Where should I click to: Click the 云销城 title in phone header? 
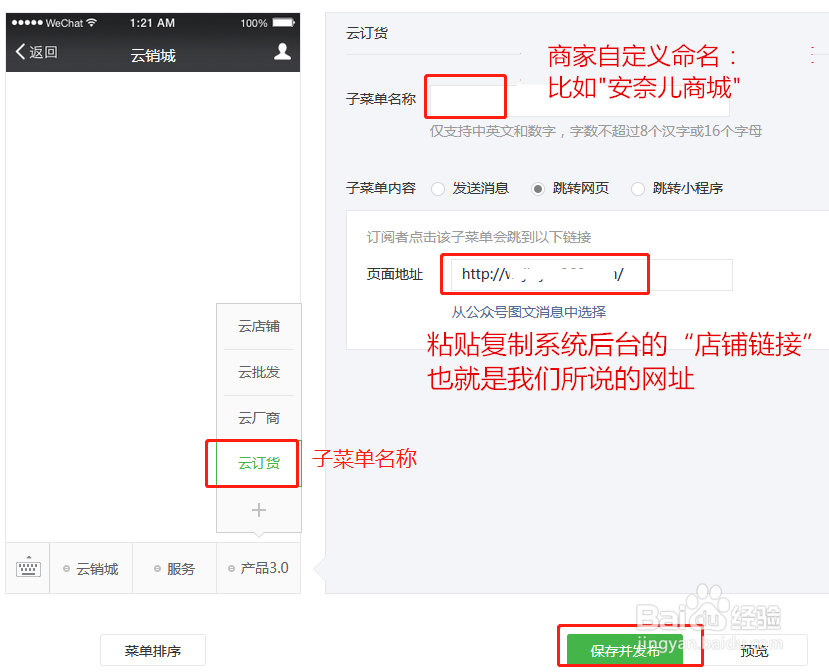153,55
